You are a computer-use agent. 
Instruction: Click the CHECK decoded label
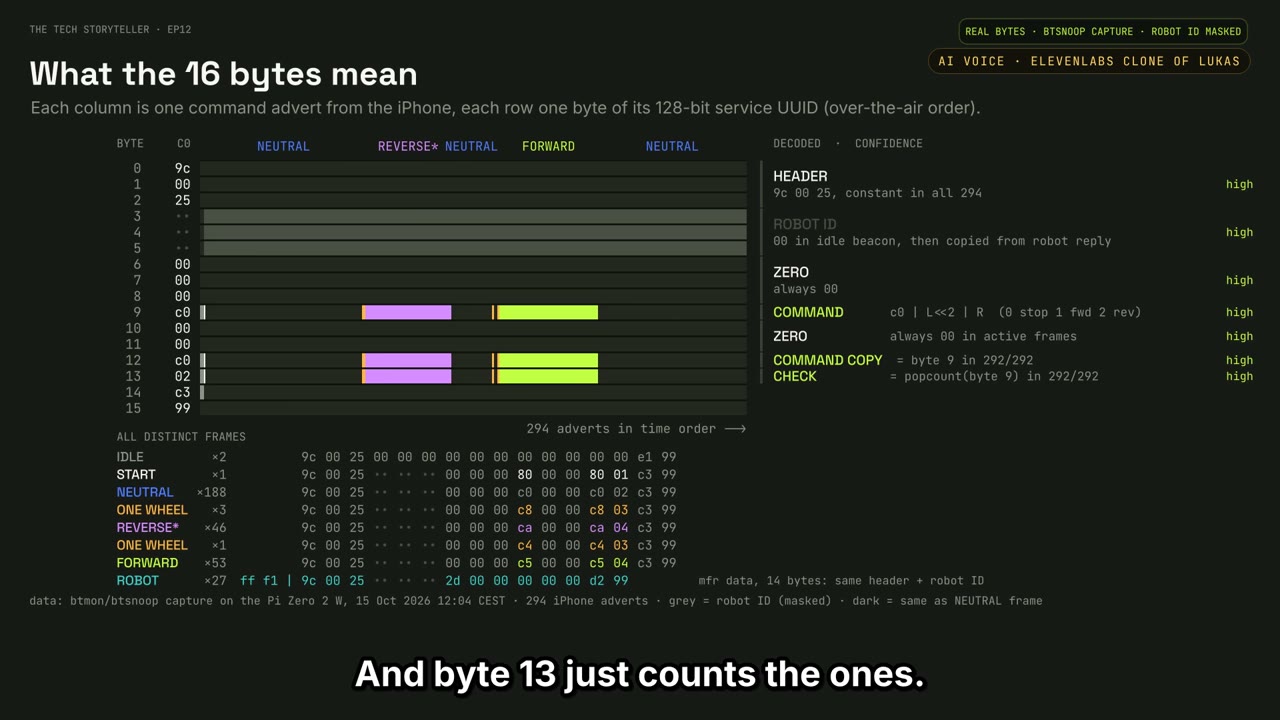[x=795, y=376]
